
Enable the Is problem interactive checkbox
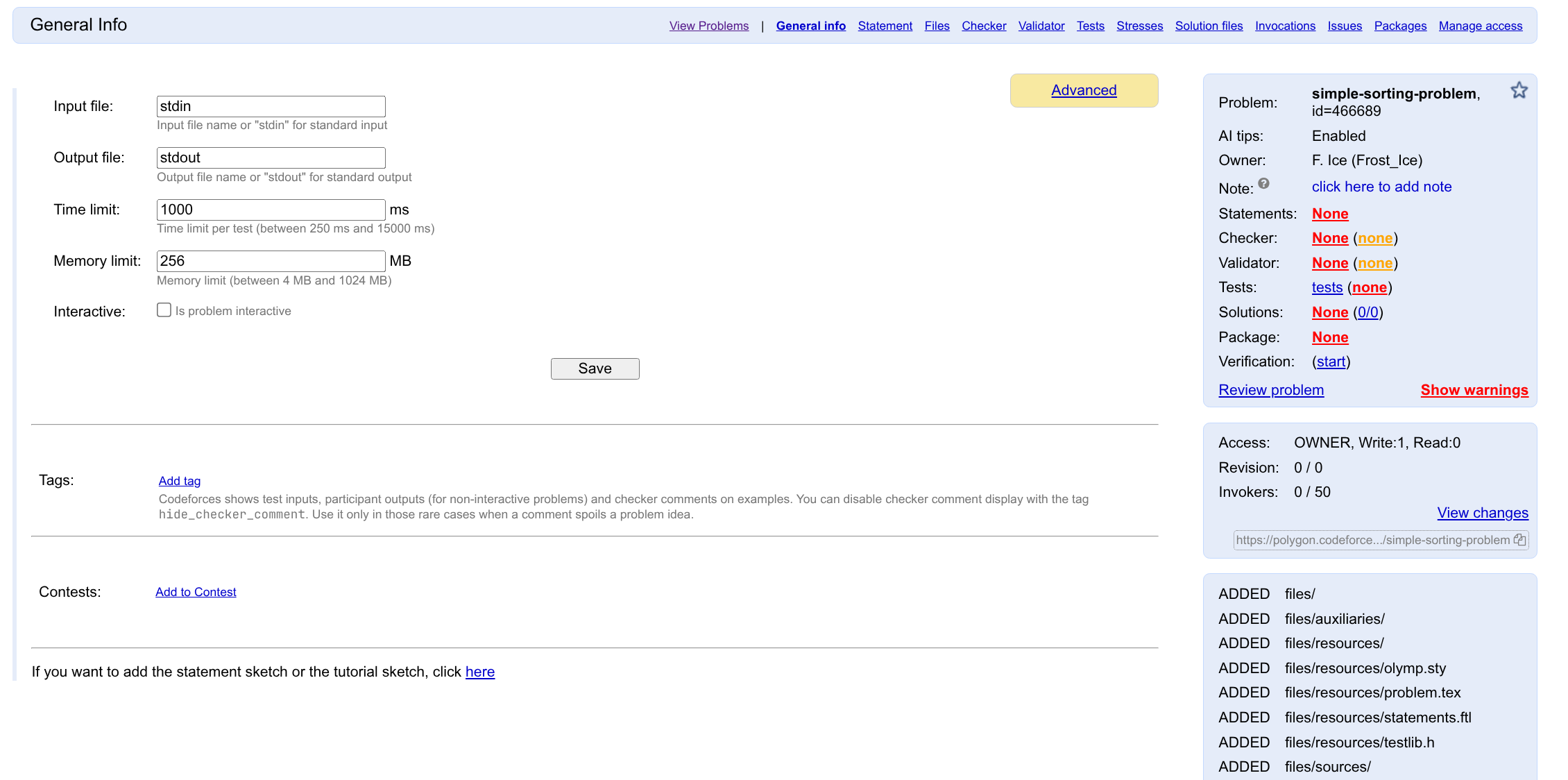point(164,310)
